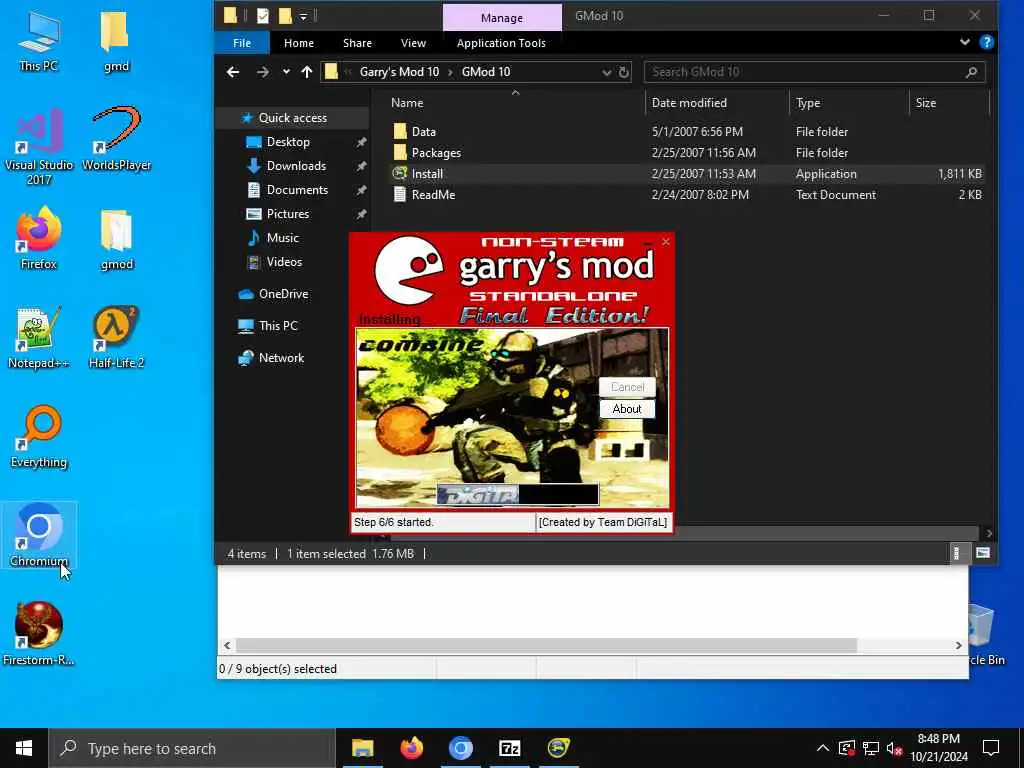1024x768 pixels.
Task: Click the Windows taskbar search box
Action: coord(193,748)
